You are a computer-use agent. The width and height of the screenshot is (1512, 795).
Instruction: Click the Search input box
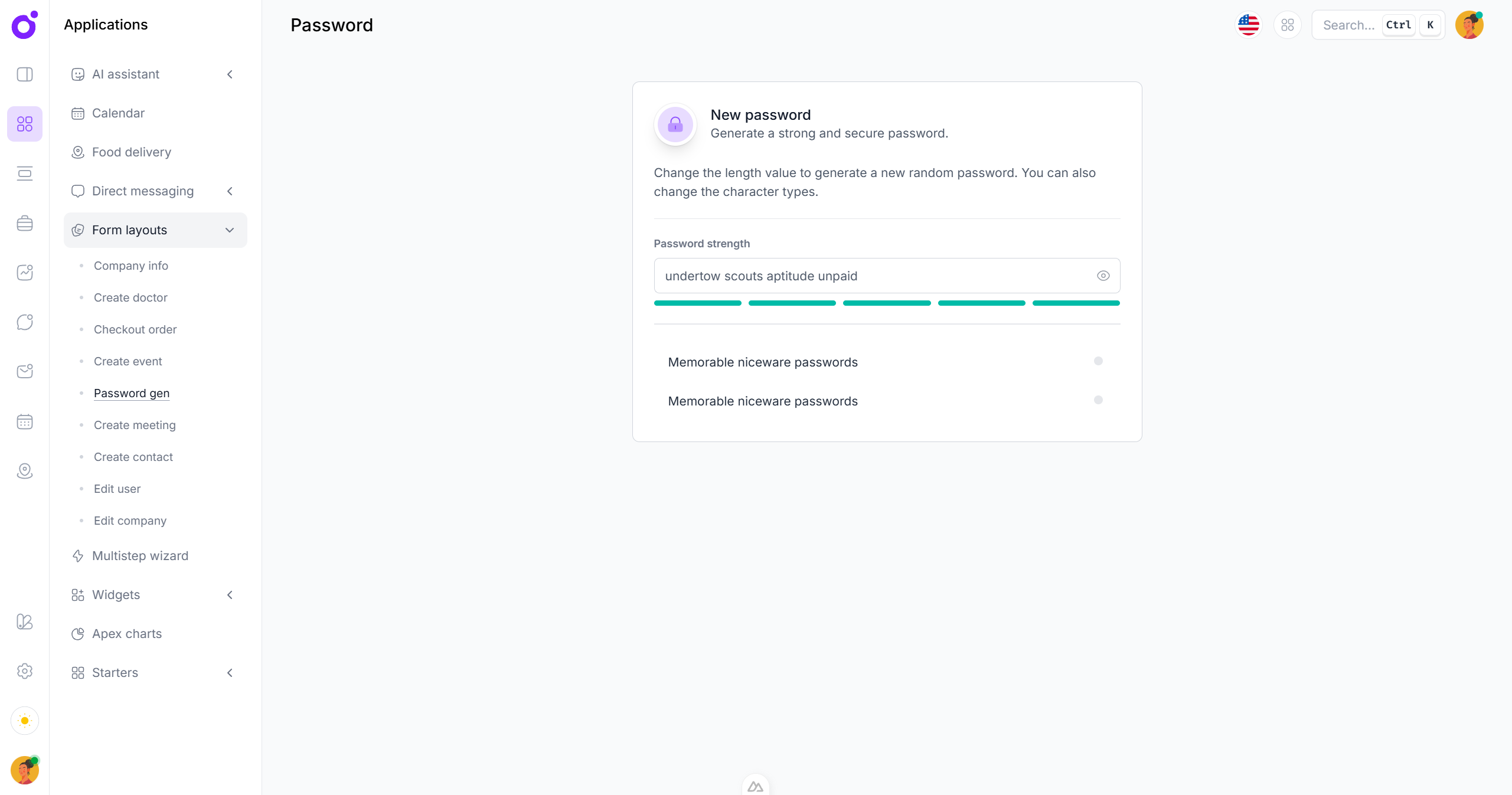click(x=1349, y=25)
